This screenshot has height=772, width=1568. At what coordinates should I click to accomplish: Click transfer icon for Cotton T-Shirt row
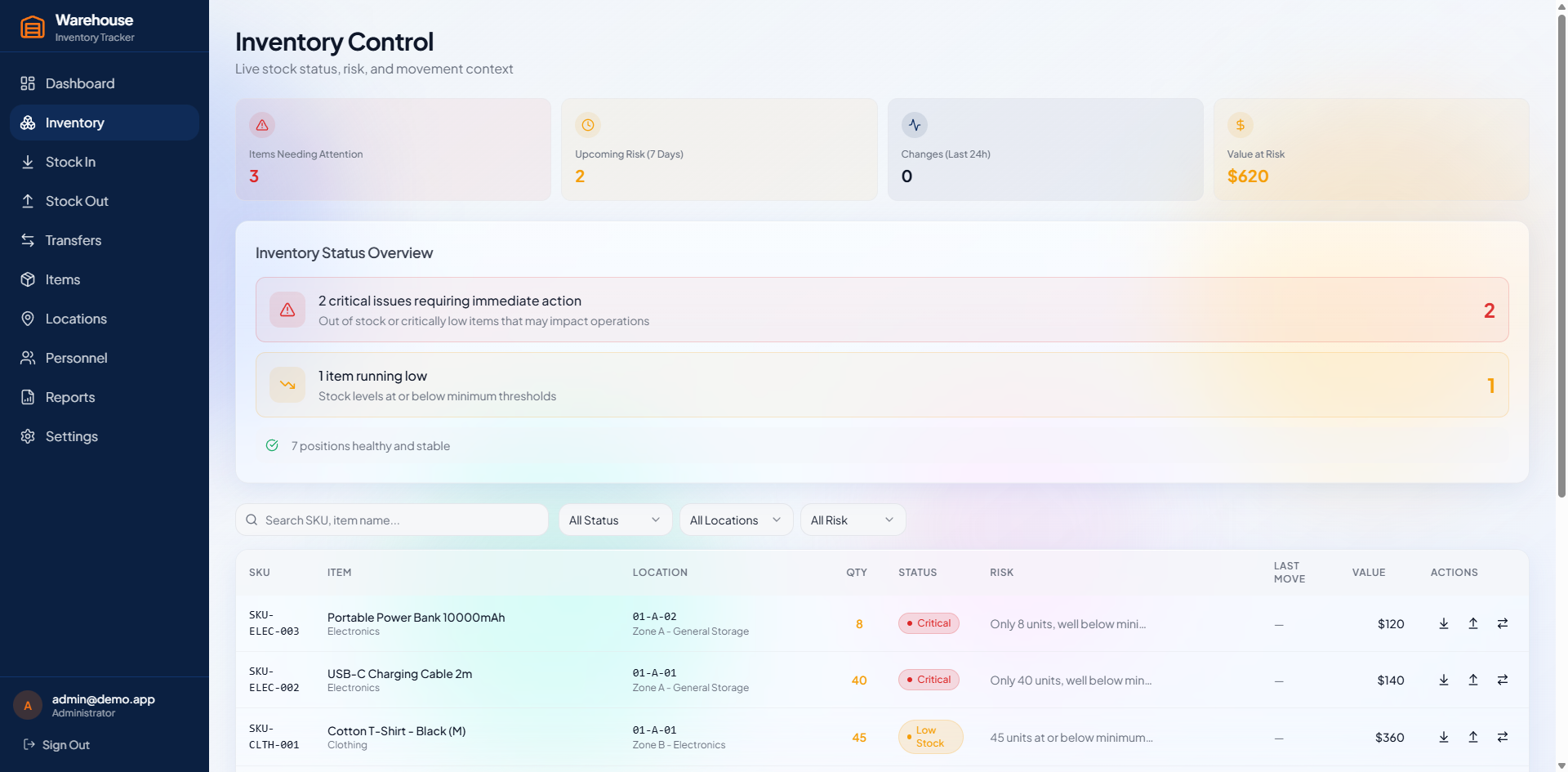click(x=1502, y=737)
